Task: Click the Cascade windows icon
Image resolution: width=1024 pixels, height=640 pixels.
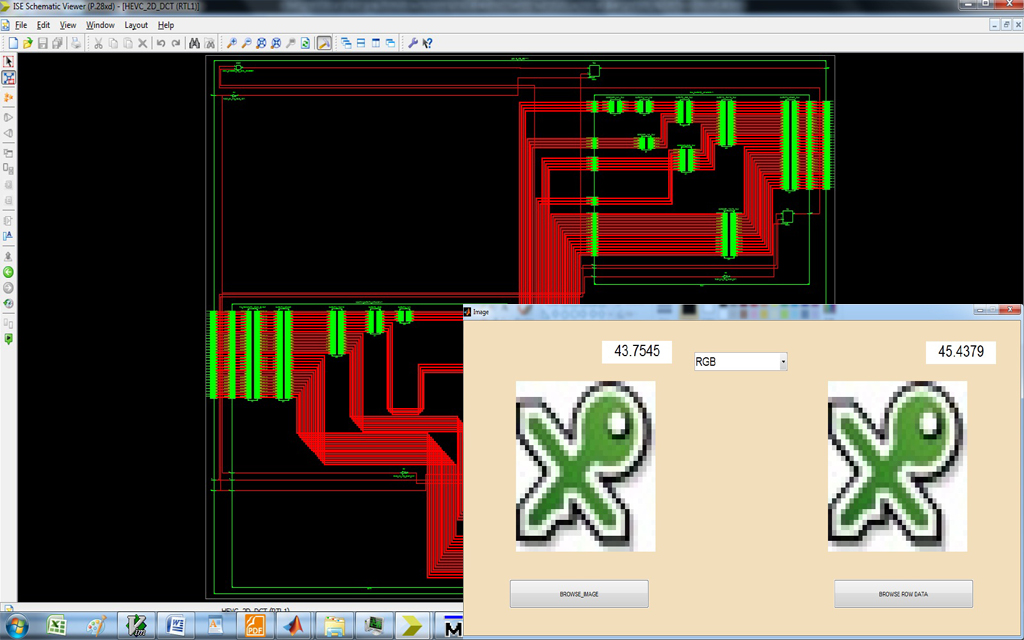Action: [346, 43]
